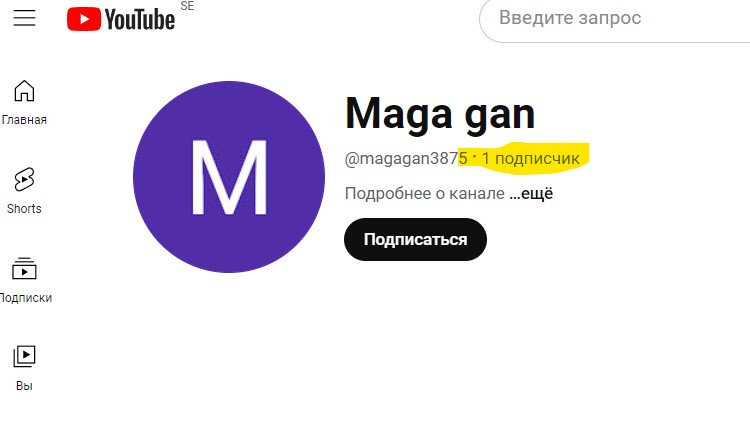Screen dimensions: 750x426
Task: Select the Главная home icon
Action: click(24, 91)
